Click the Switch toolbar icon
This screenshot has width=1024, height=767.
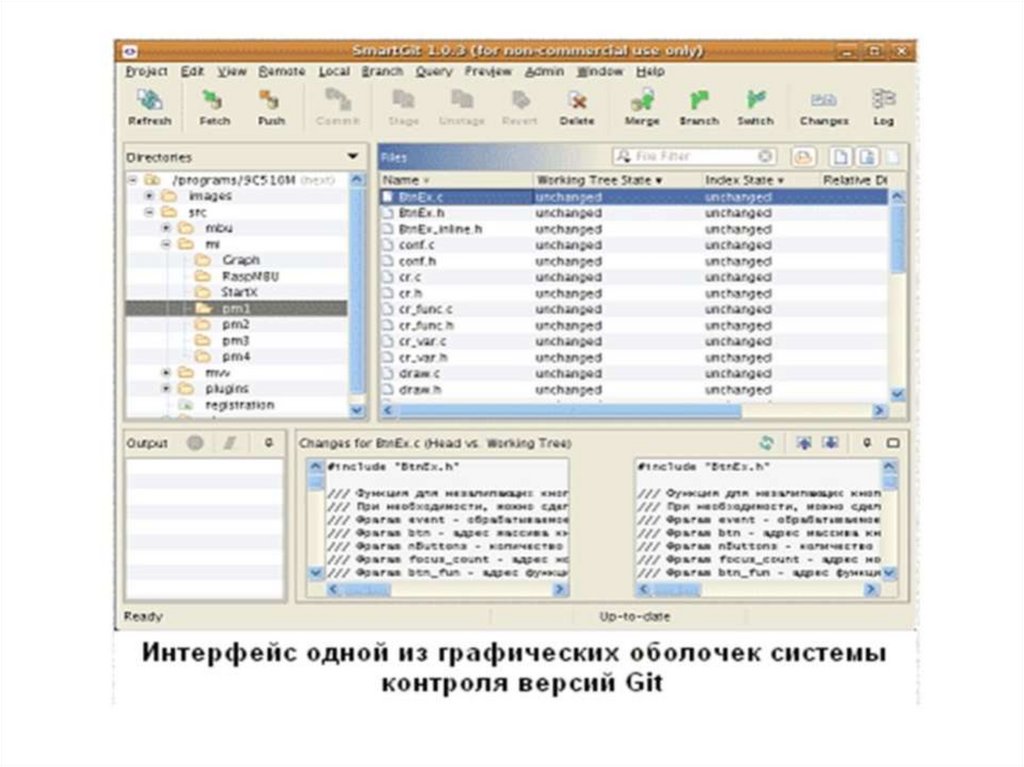pos(756,107)
